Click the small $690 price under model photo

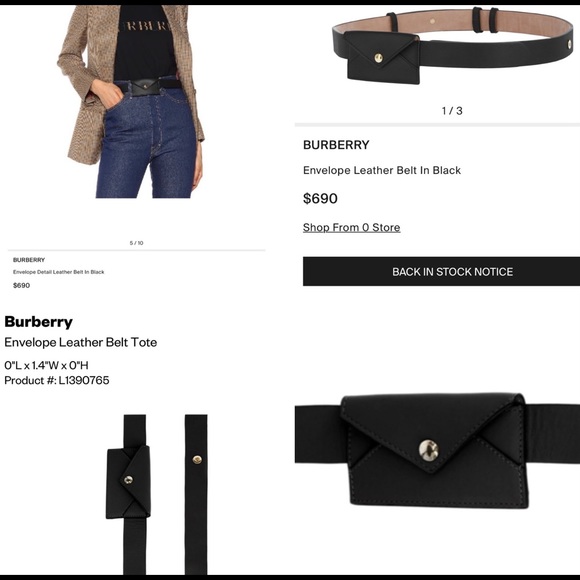pyautogui.click(x=21, y=285)
